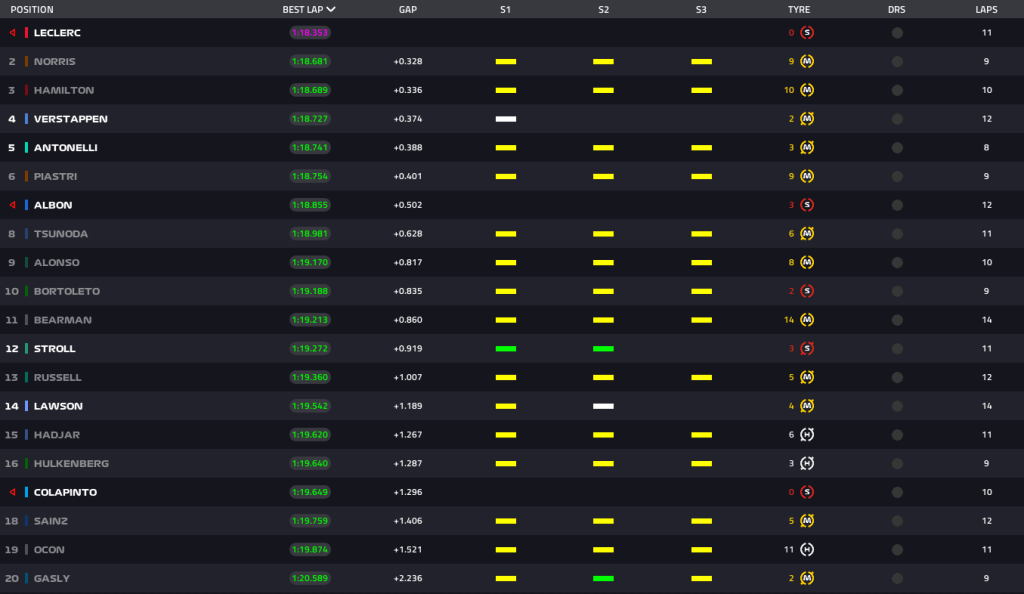Click the GAP column header
This screenshot has height=594, width=1024.
click(x=408, y=9)
